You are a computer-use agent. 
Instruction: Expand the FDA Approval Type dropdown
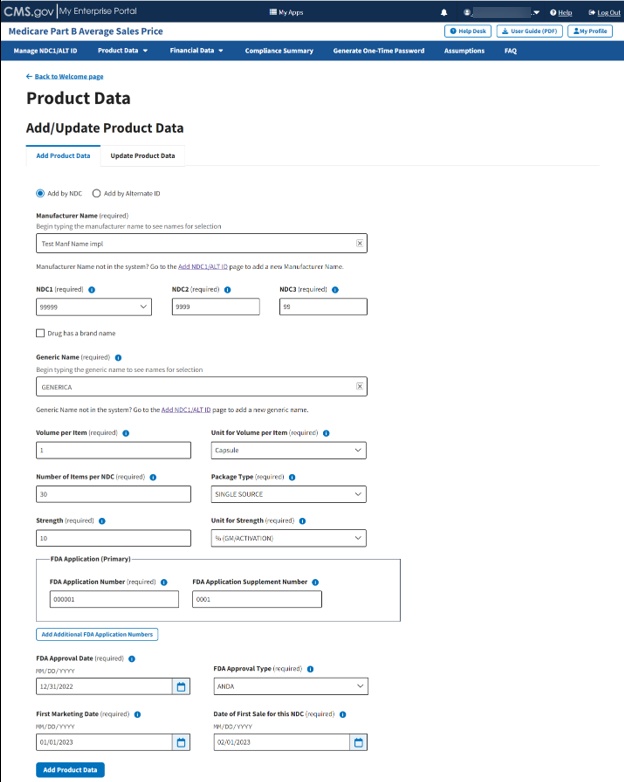point(290,687)
